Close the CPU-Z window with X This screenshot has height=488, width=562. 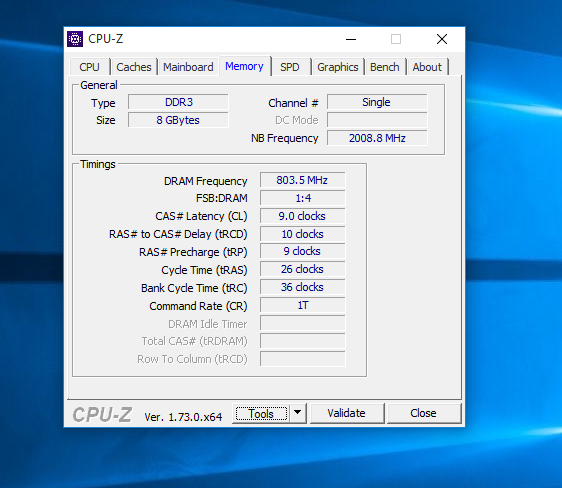(x=442, y=39)
